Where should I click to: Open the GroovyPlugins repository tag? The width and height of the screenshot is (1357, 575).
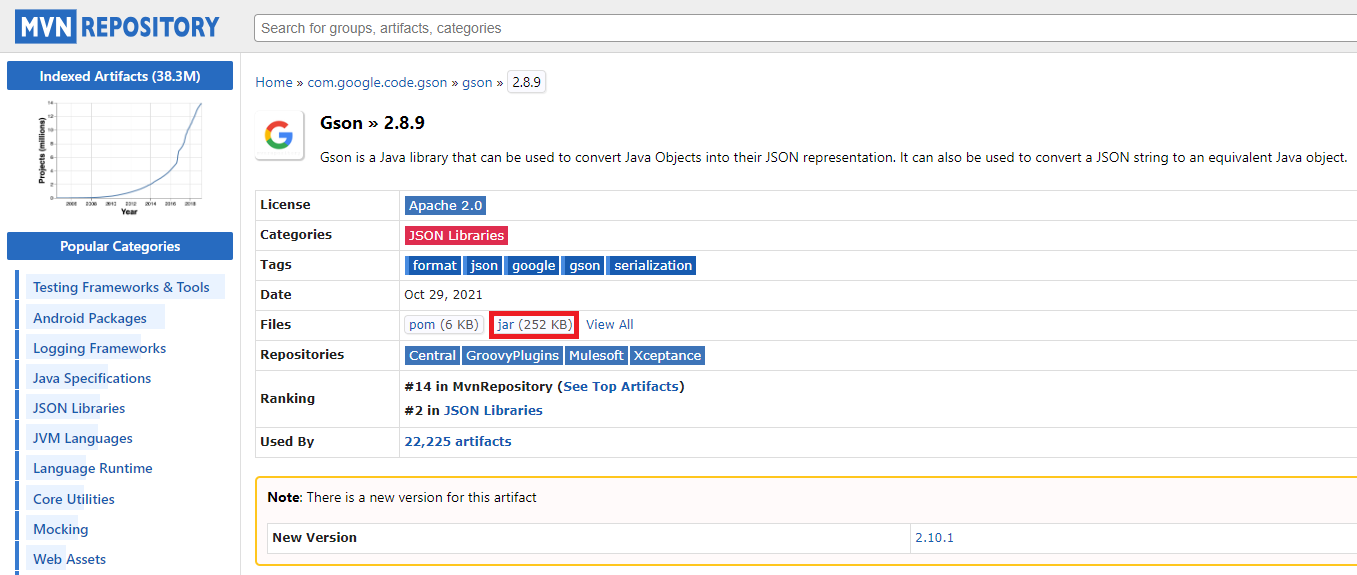coord(513,355)
